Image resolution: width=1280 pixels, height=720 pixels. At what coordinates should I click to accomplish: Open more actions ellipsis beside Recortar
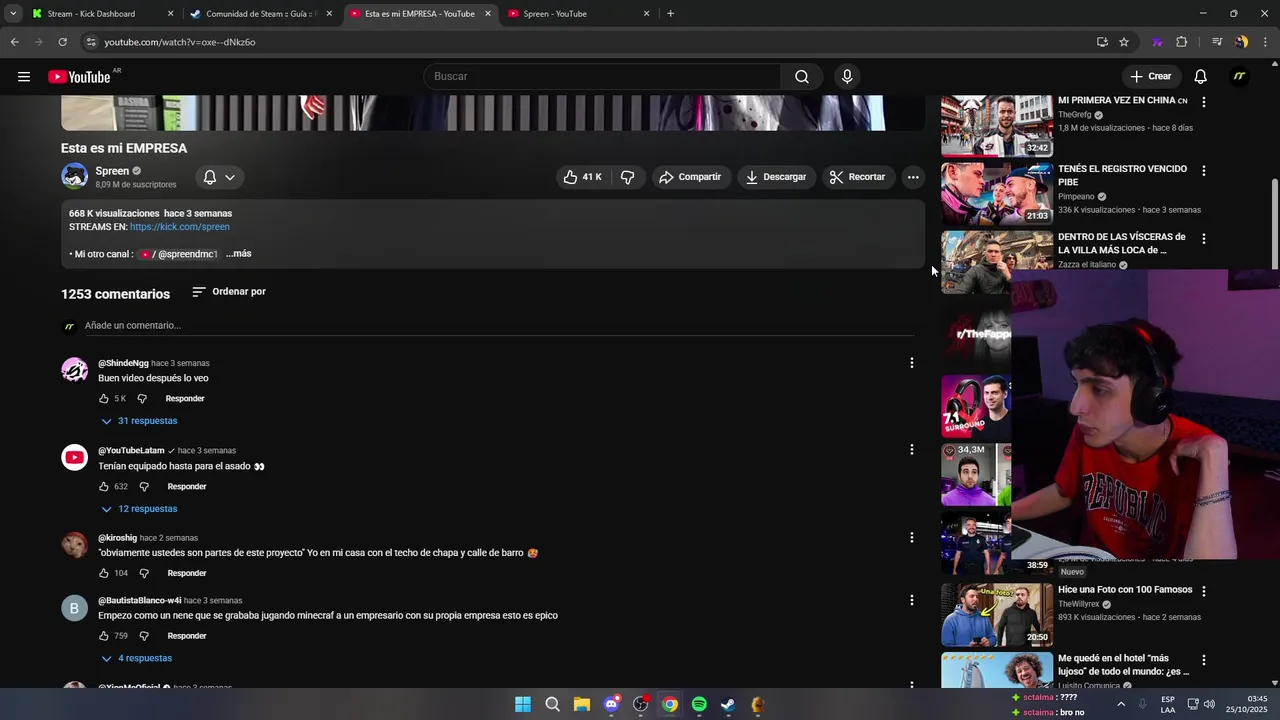[x=913, y=177]
